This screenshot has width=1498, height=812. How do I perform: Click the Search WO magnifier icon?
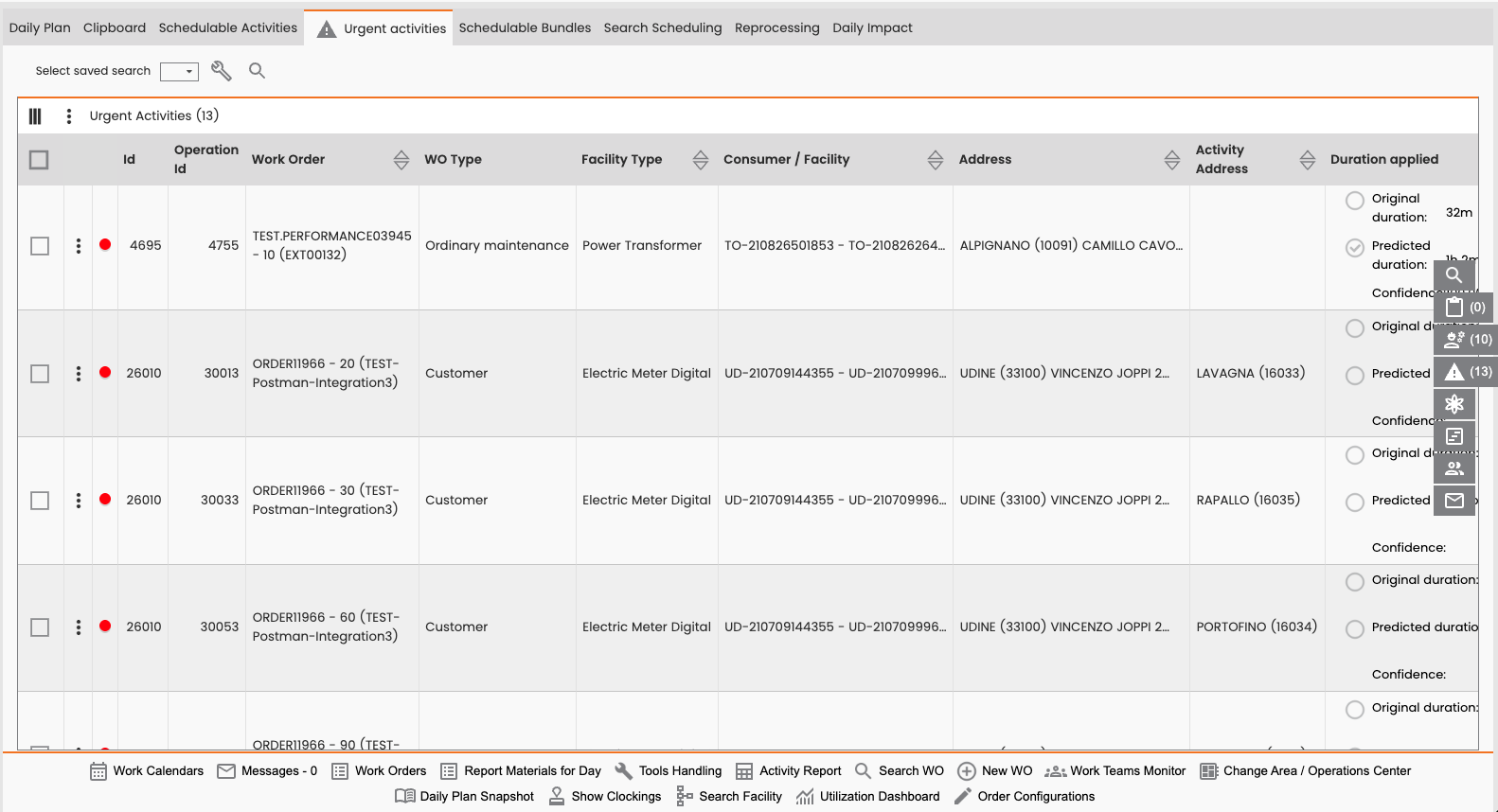[863, 771]
